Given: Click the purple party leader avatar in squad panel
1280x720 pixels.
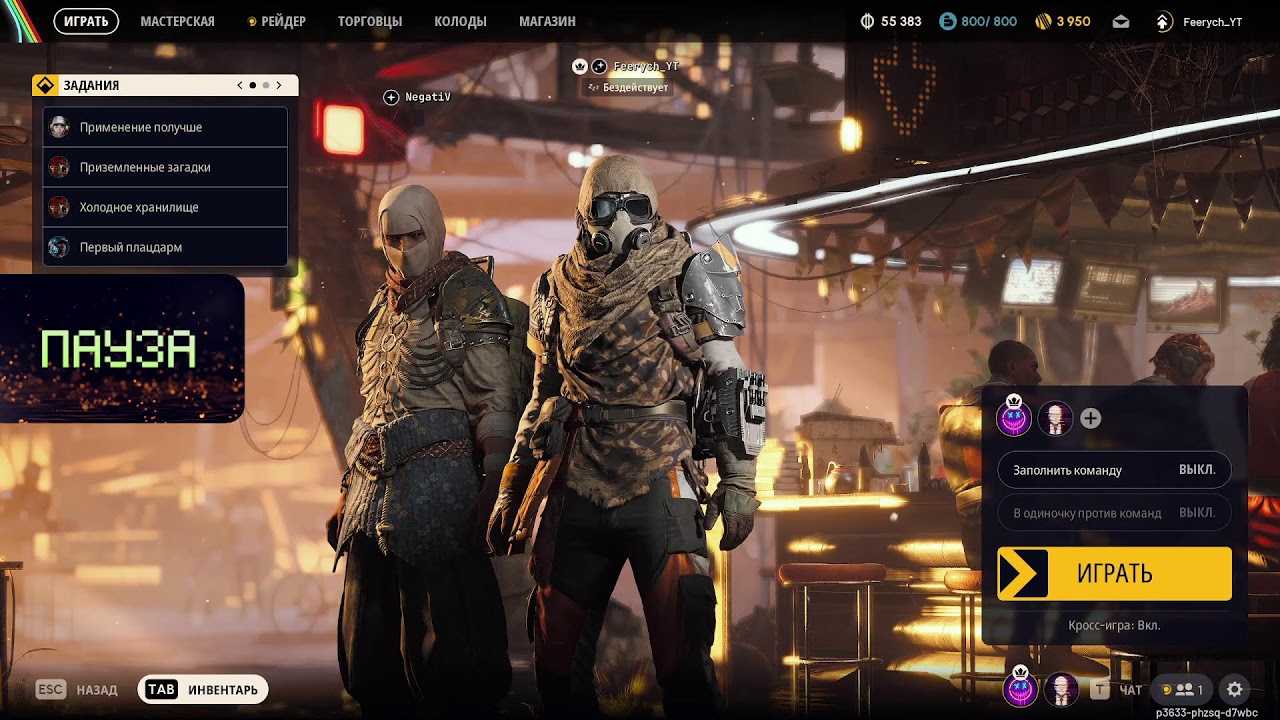Looking at the screenshot, I should click(1015, 418).
